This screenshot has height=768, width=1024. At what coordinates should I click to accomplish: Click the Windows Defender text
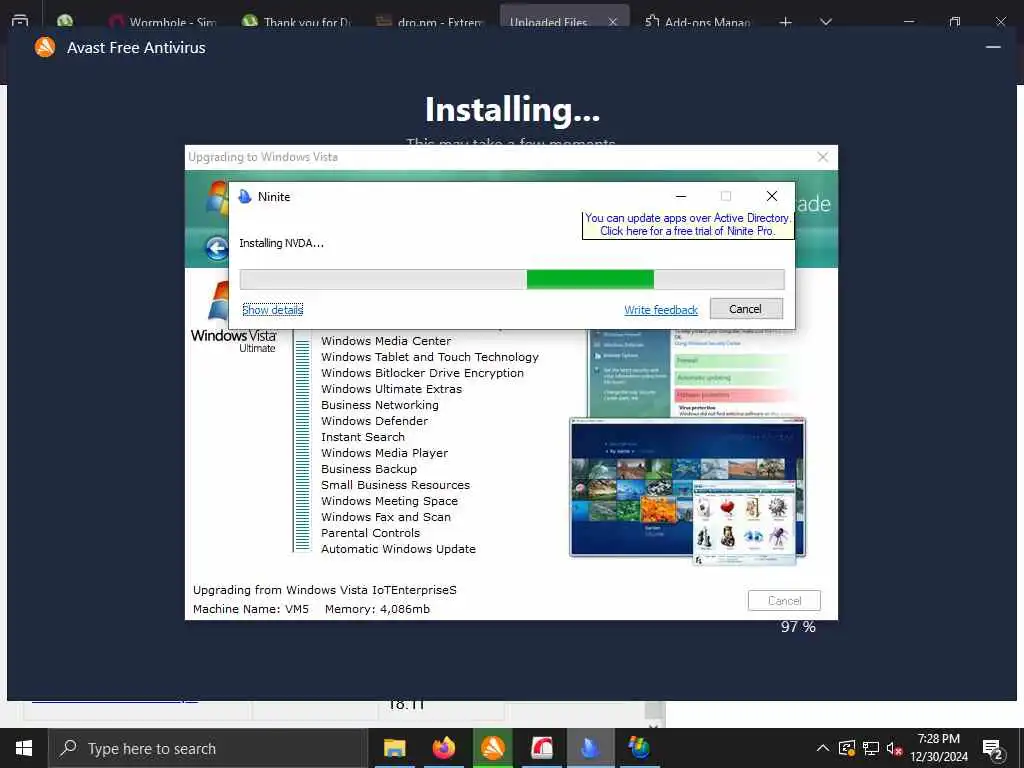[375, 421]
